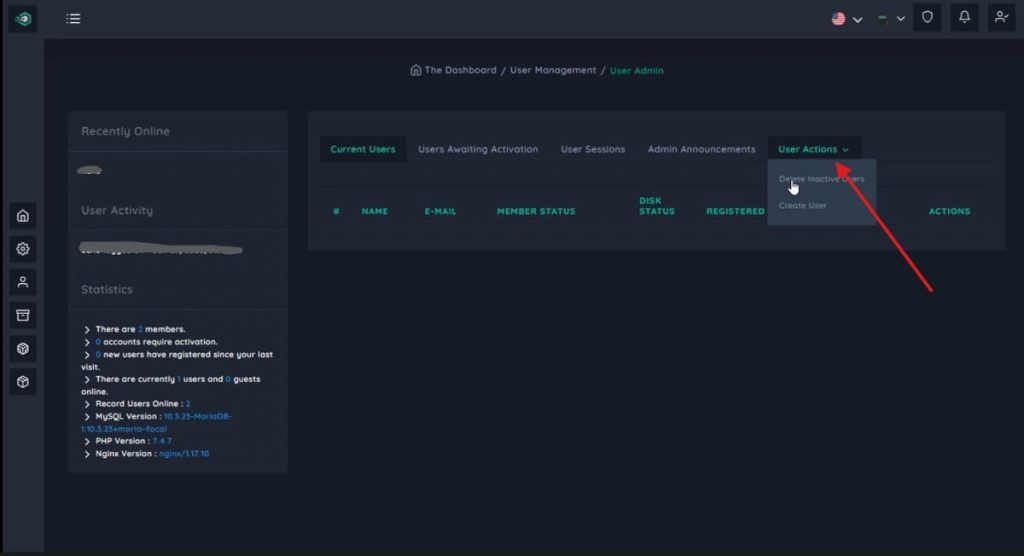Open the sidebar user icon
The height and width of the screenshot is (556, 1024).
pyautogui.click(x=23, y=282)
